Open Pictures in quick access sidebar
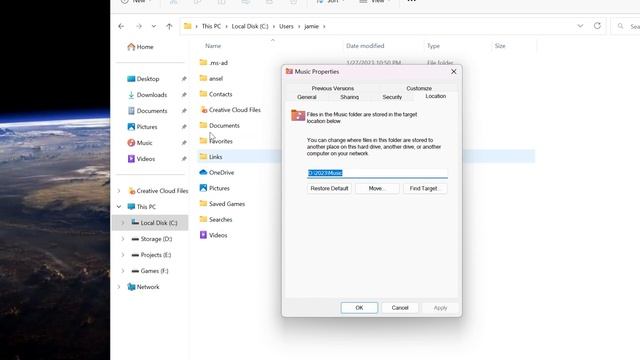Image resolution: width=640 pixels, height=360 pixels. coord(142,127)
